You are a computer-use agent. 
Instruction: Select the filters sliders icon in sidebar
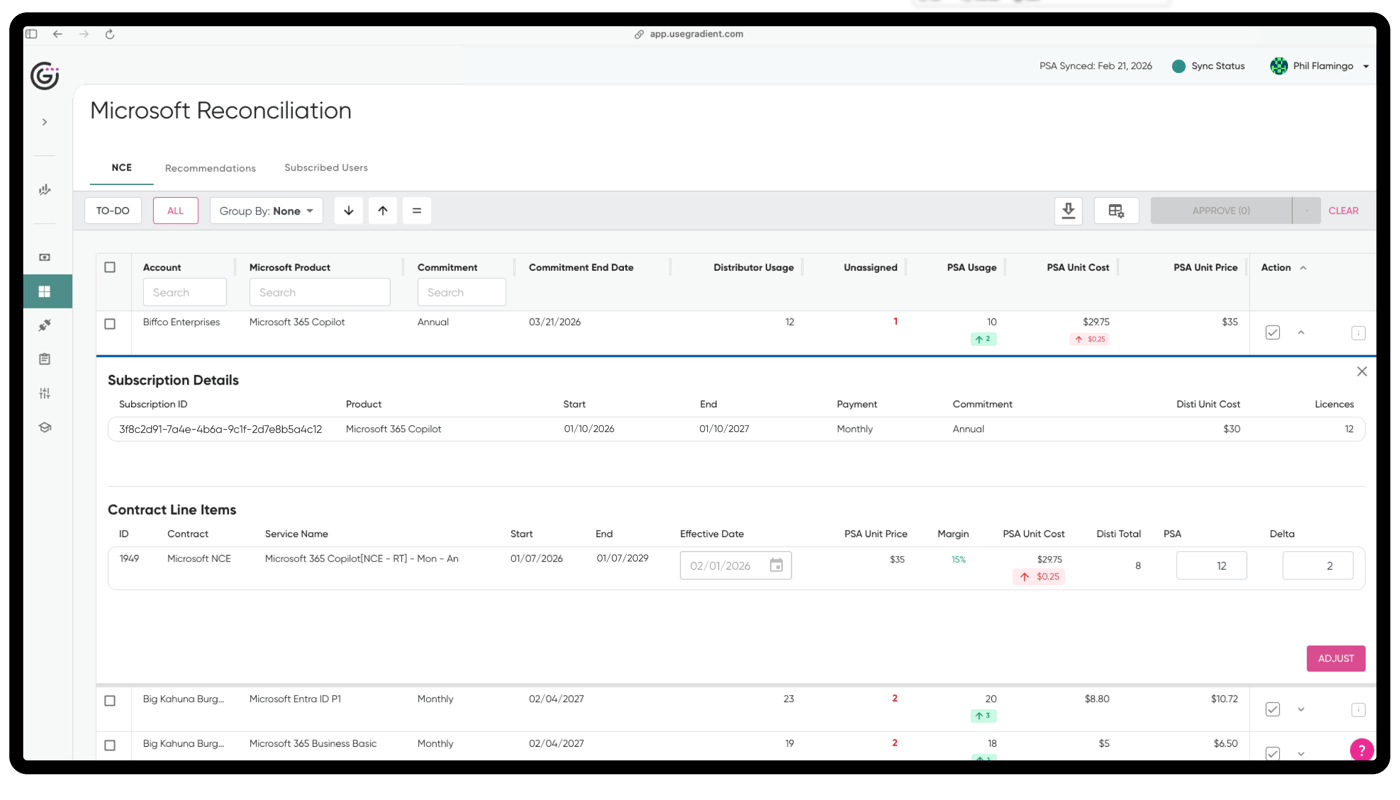tap(44, 392)
